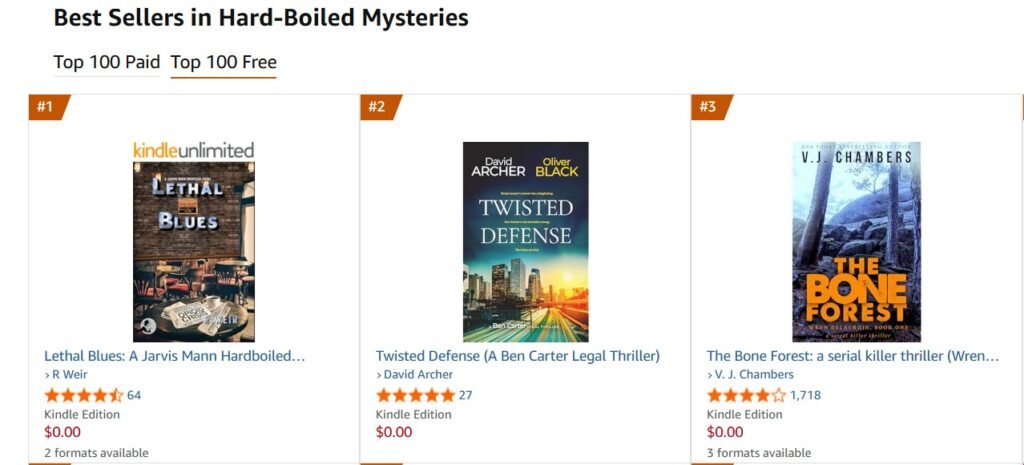1024x465 pixels.
Task: Click the Twisted Defense title link
Action: (x=517, y=356)
